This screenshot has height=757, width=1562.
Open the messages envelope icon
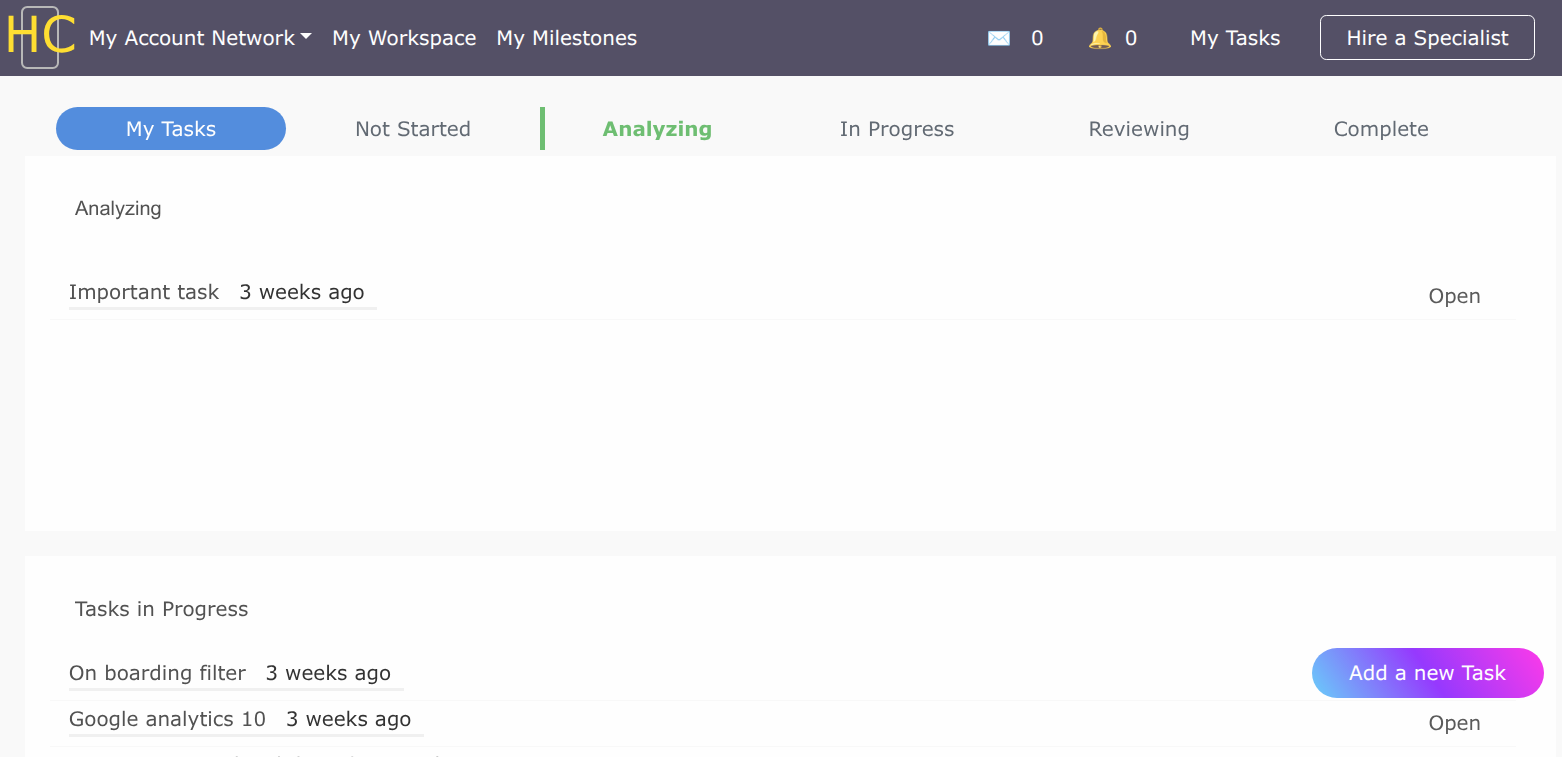(x=999, y=37)
